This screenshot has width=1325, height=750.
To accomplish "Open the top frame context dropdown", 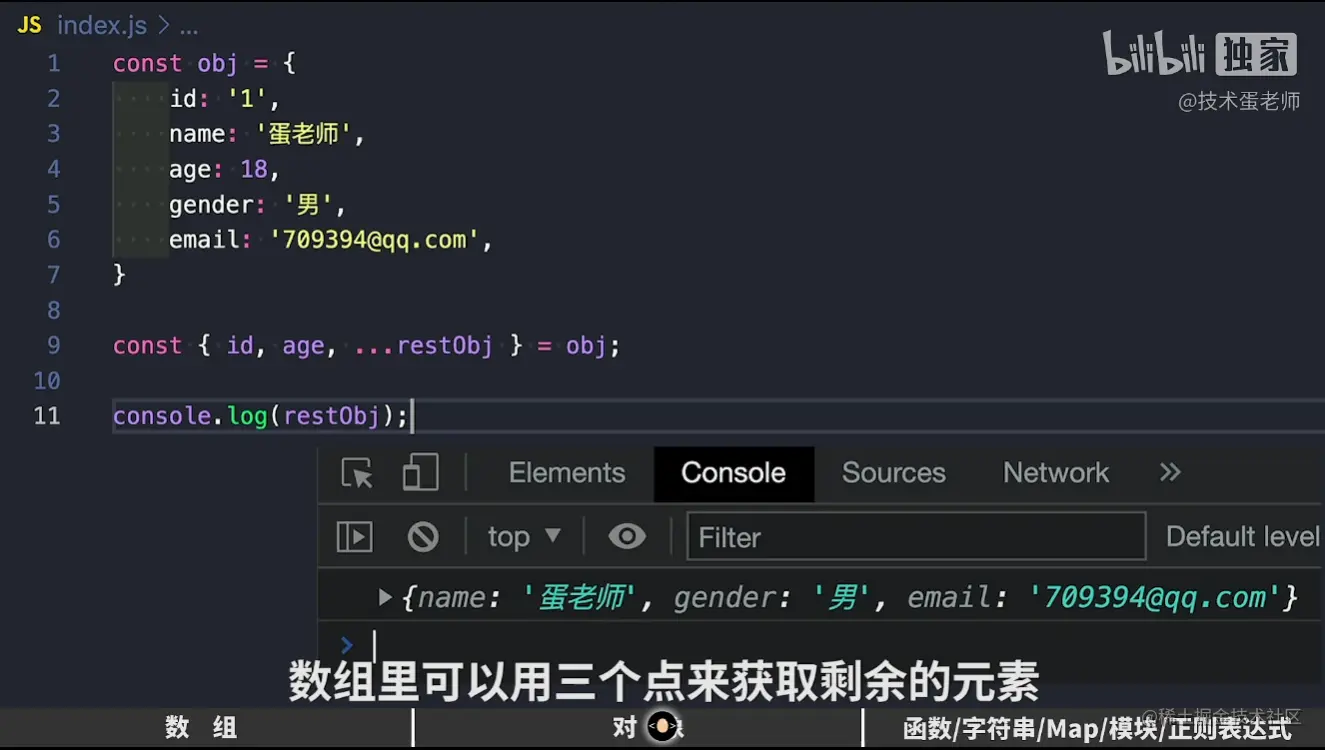I will (x=521, y=536).
